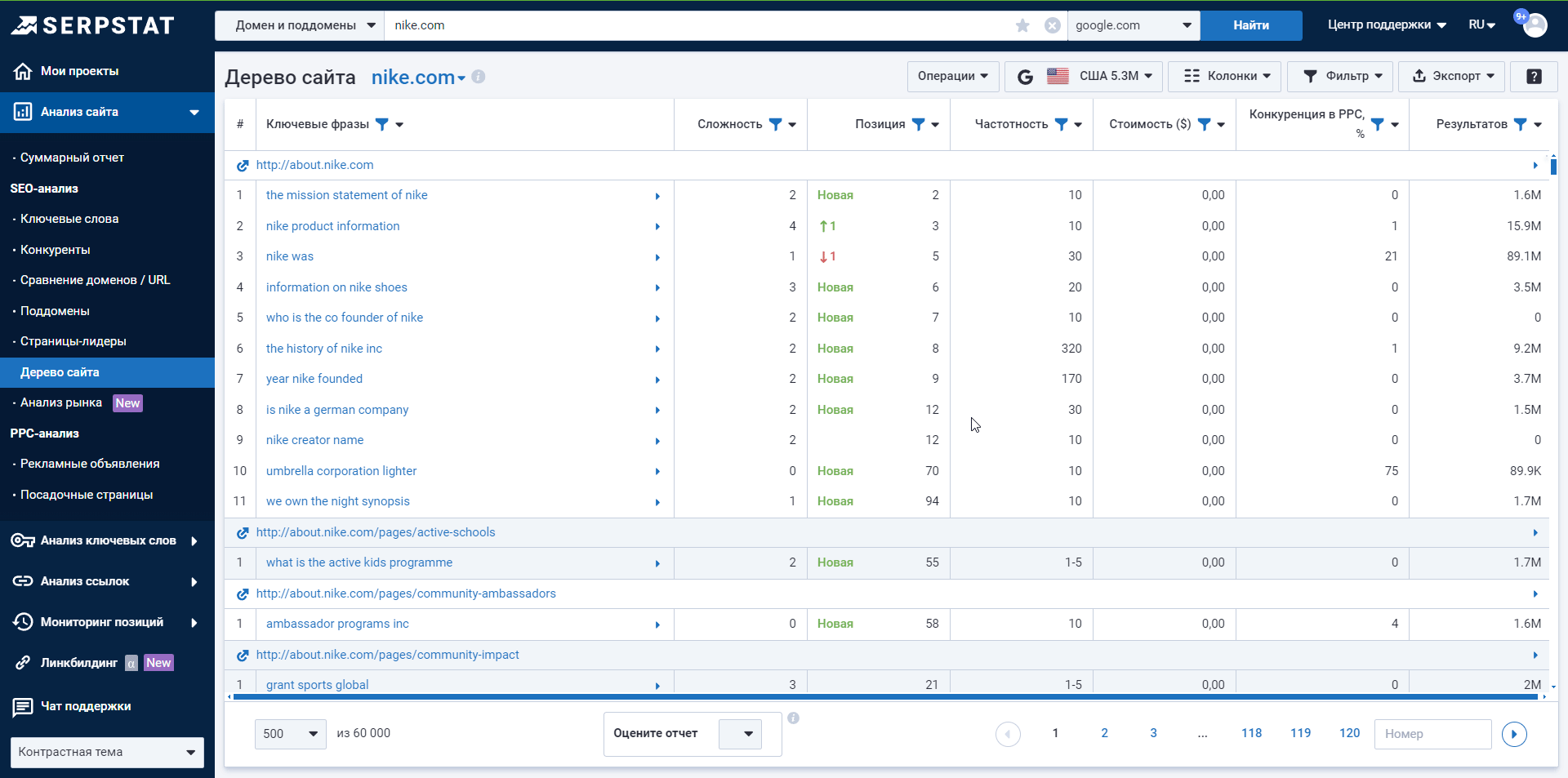Expand the google.com search engine dropdown
Screen dimensions: 1568x778
coord(1133,25)
